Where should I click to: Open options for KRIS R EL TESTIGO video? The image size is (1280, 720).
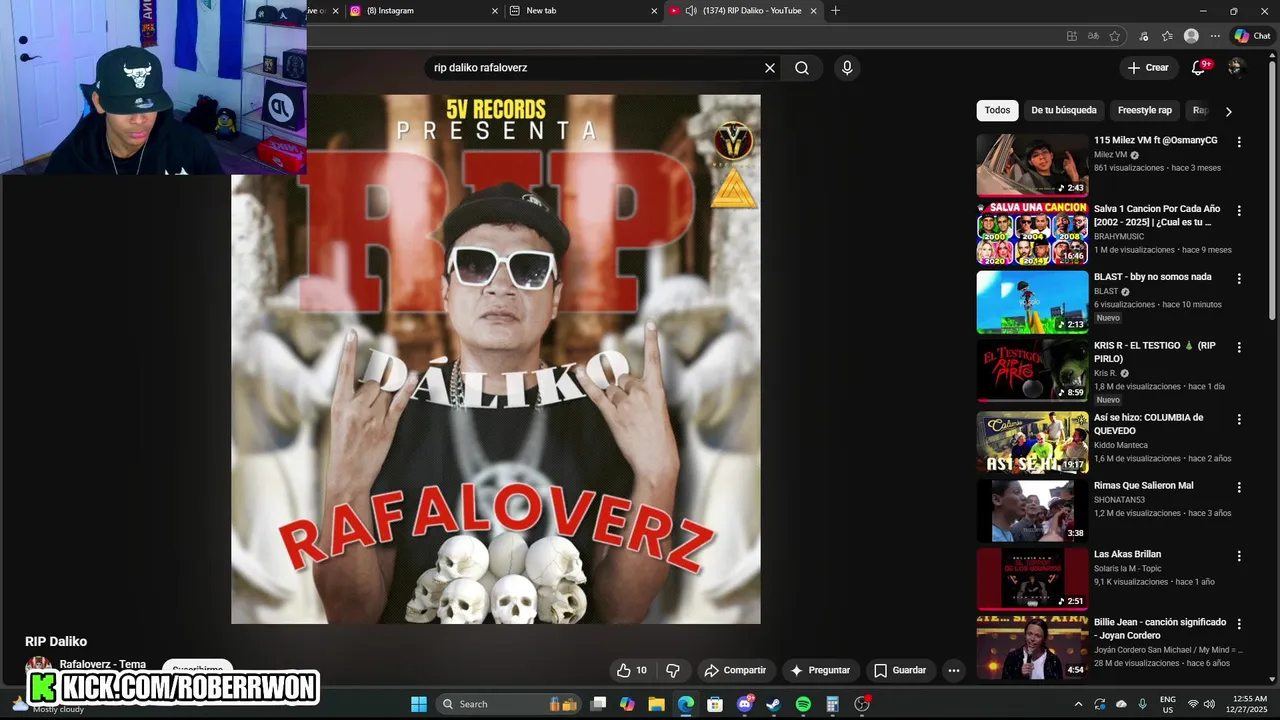1239,347
